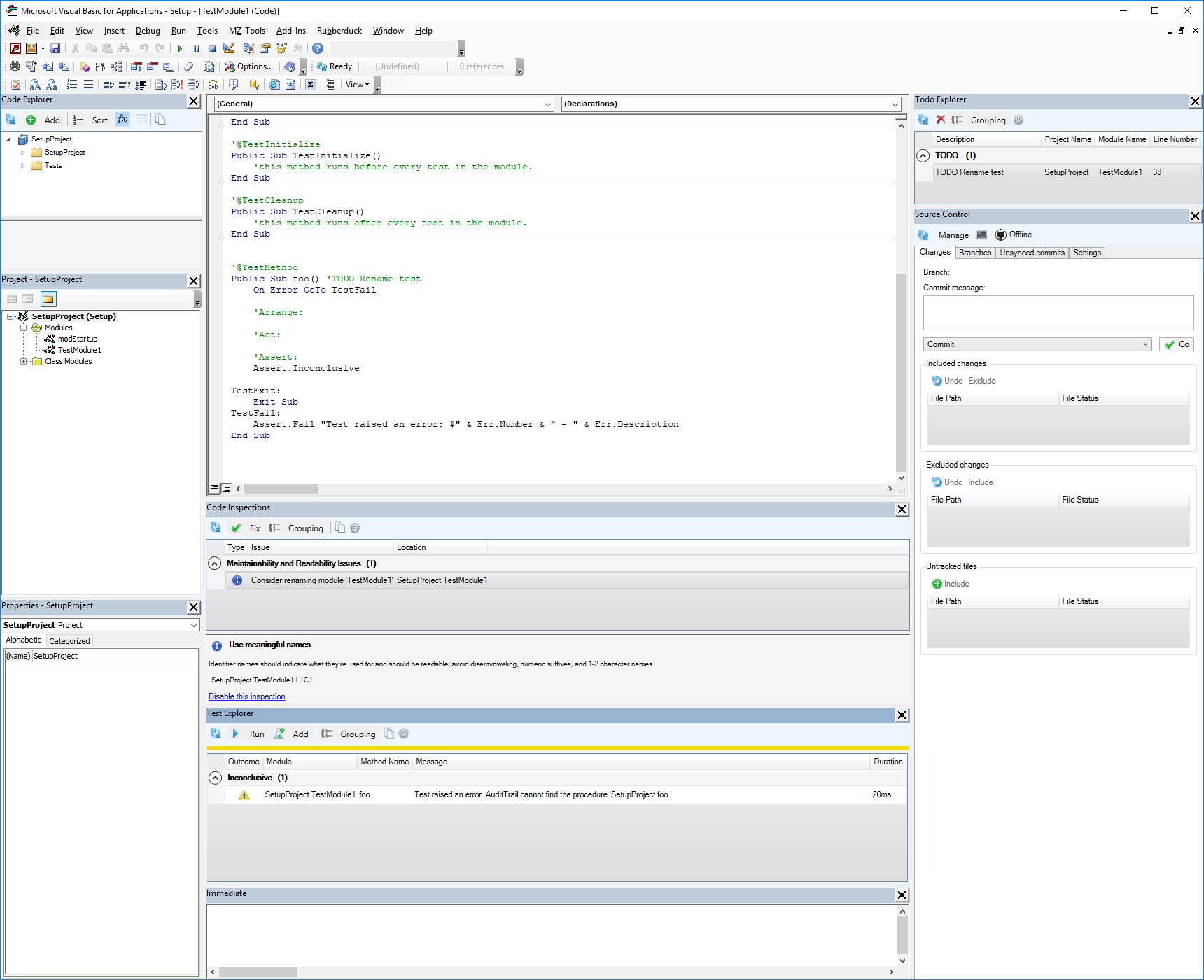Screen dimensions: 1204x980
Task: Open MZ-Tools Options button
Action: pos(248,66)
